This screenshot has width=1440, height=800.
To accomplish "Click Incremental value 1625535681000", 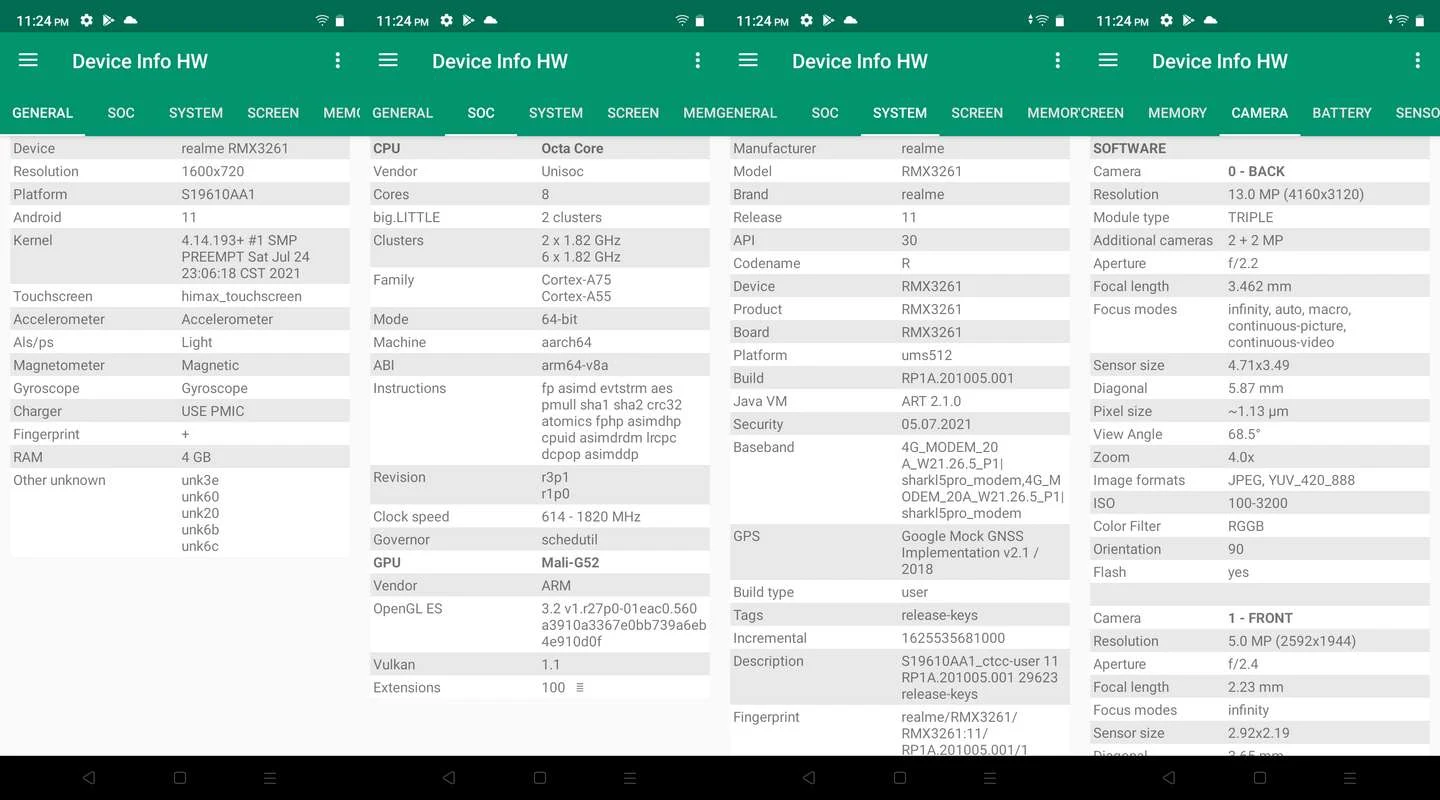I will click(953, 638).
